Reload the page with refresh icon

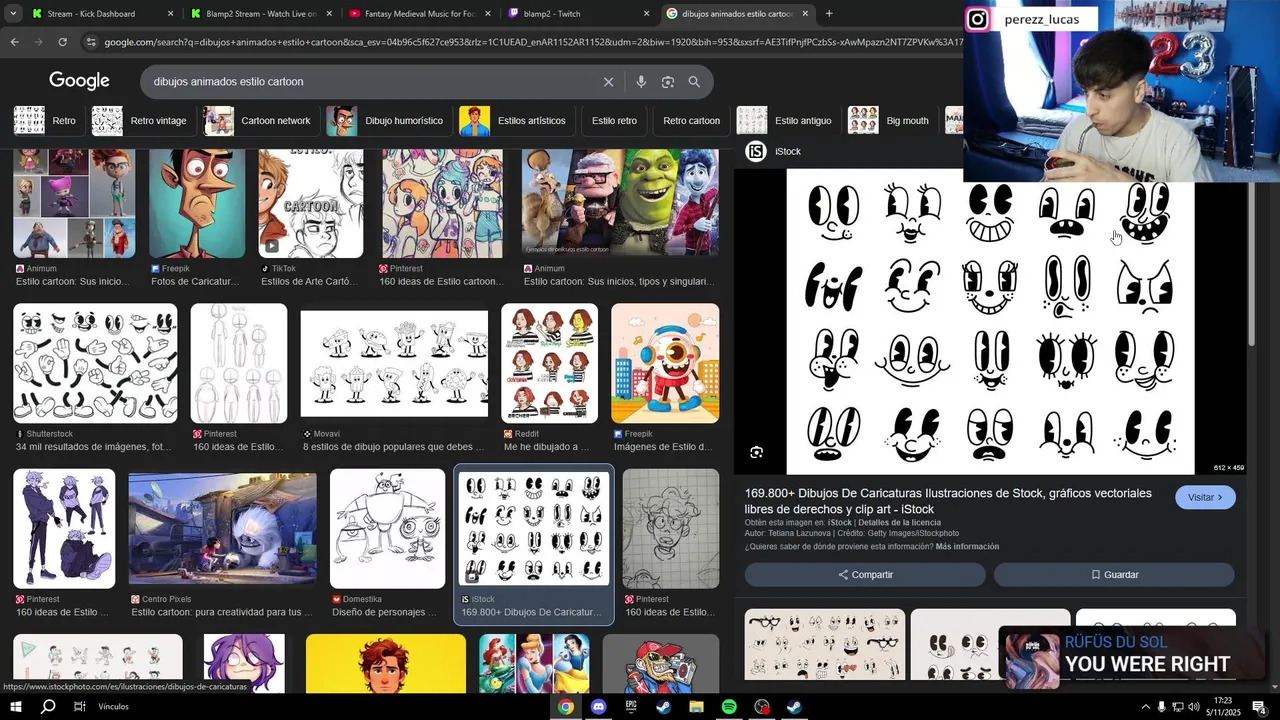(x=62, y=42)
